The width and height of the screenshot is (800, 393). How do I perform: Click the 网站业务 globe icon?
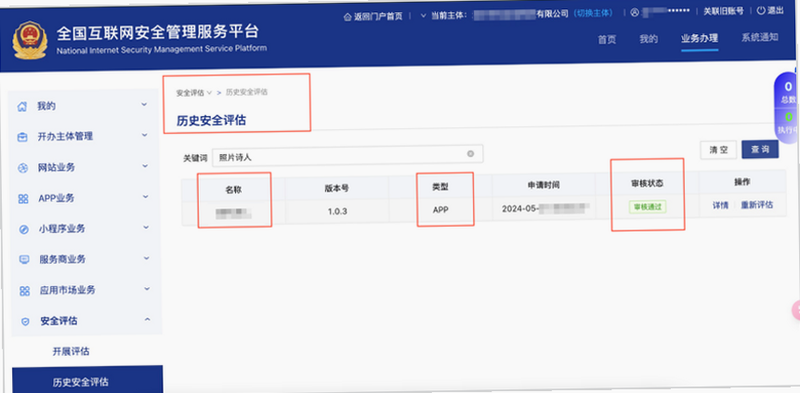[22, 168]
